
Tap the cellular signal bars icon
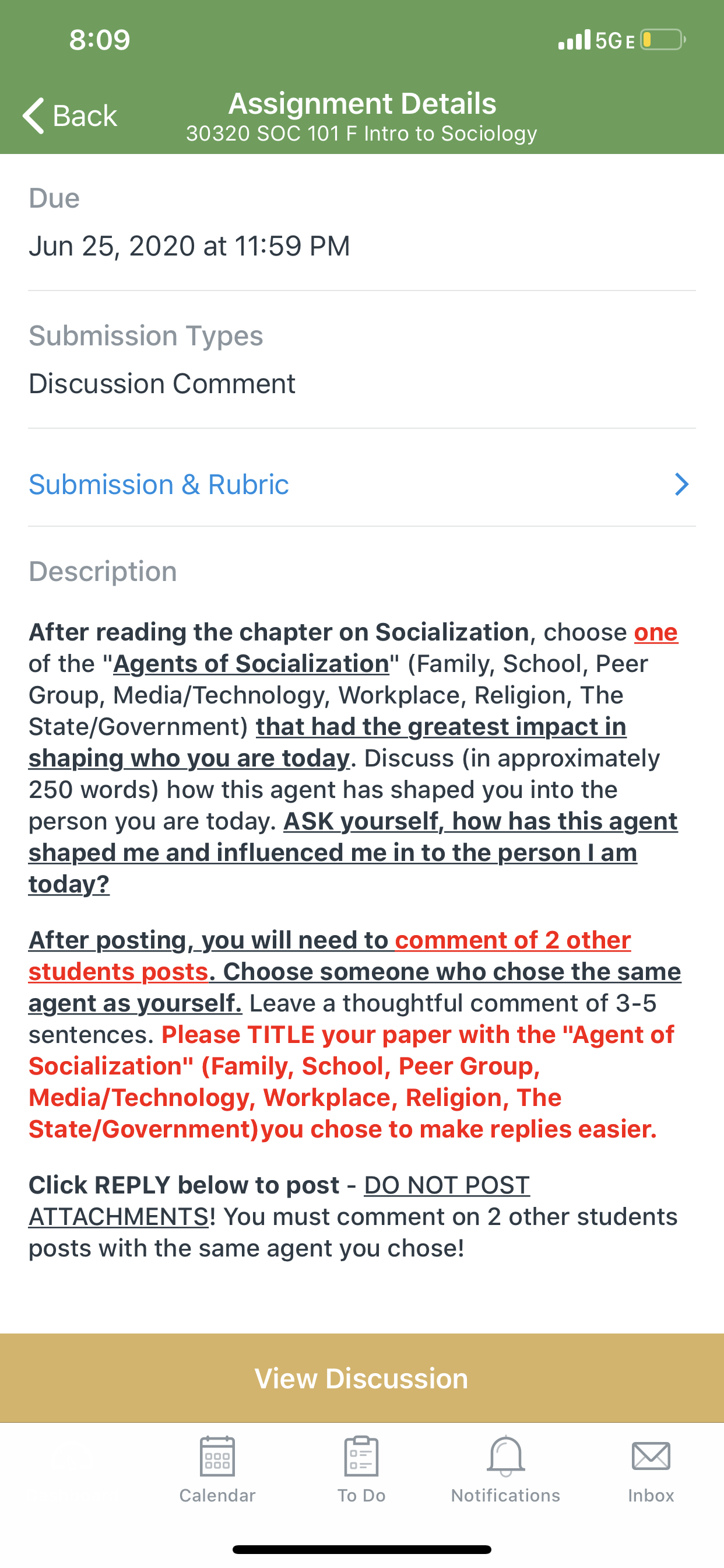[x=574, y=40]
